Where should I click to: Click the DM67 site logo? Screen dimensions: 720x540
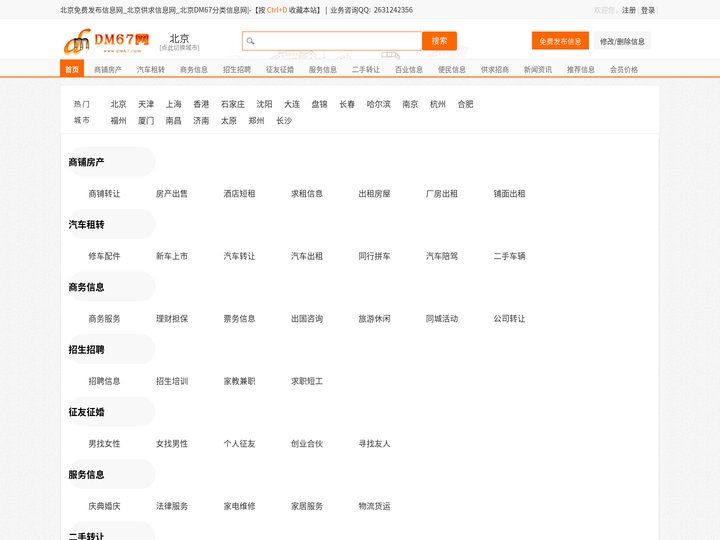(x=107, y=41)
